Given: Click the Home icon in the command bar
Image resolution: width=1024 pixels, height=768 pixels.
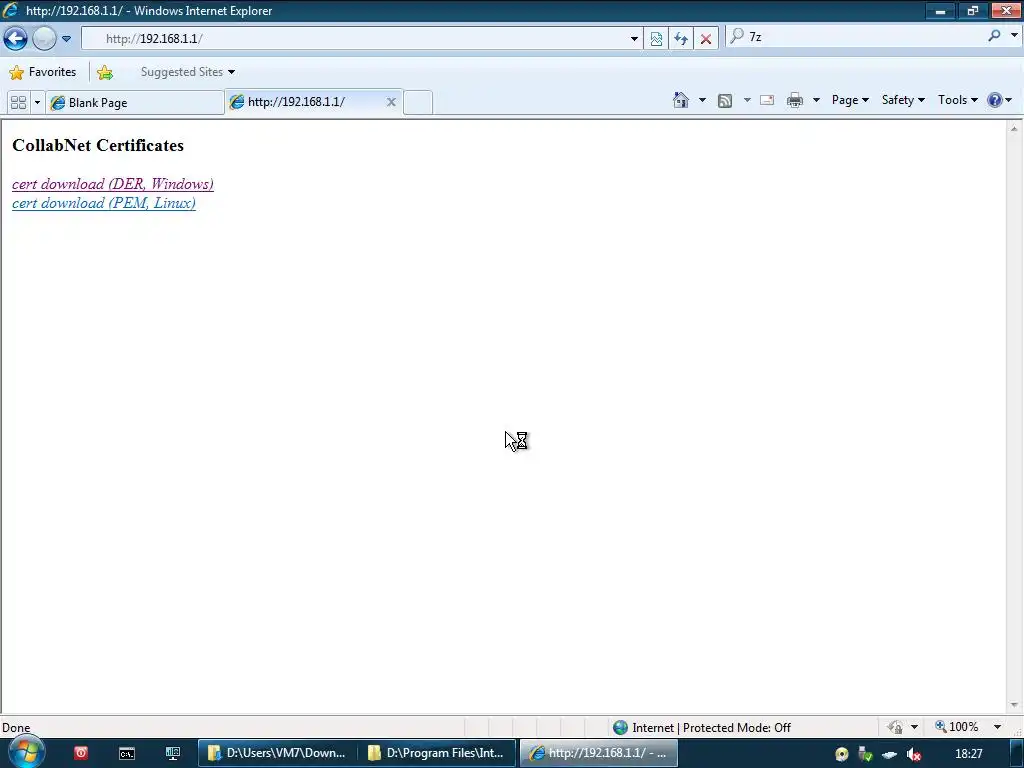Looking at the screenshot, I should point(680,100).
